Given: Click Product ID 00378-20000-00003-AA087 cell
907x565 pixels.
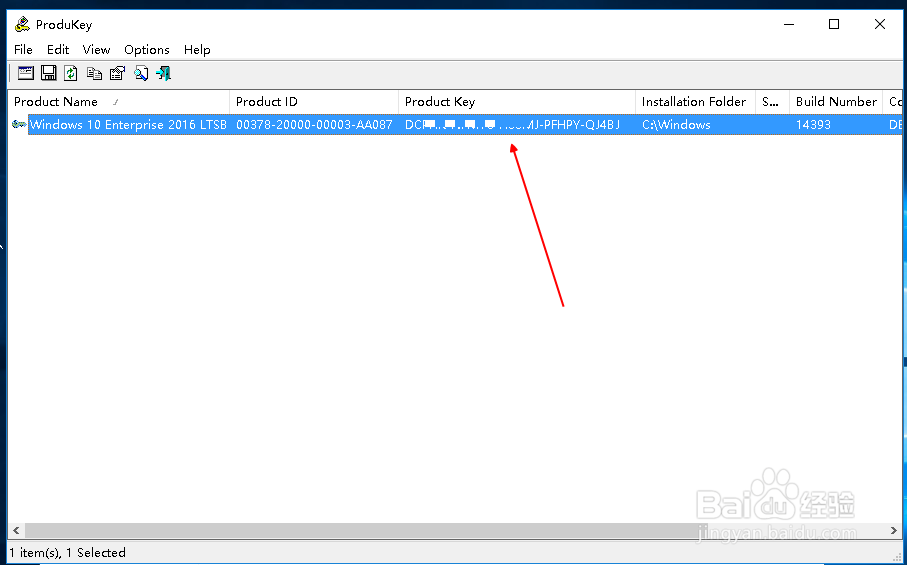Looking at the screenshot, I should coord(314,124).
